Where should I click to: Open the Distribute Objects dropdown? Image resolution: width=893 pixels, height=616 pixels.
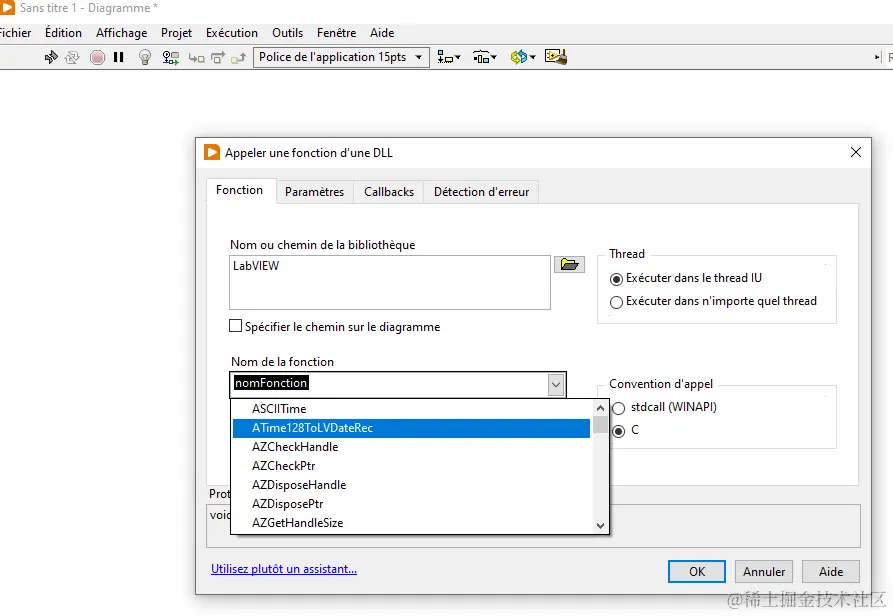pyautogui.click(x=485, y=57)
